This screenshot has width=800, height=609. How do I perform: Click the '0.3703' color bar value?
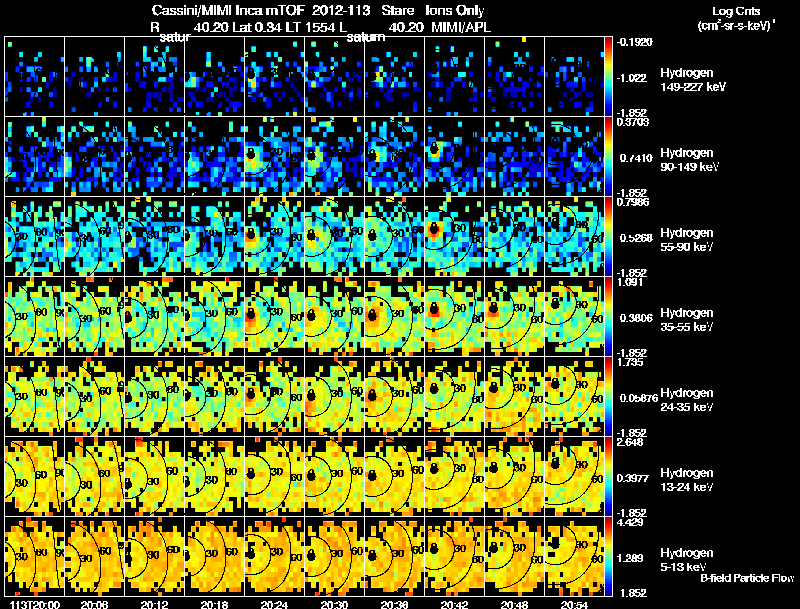point(633,122)
